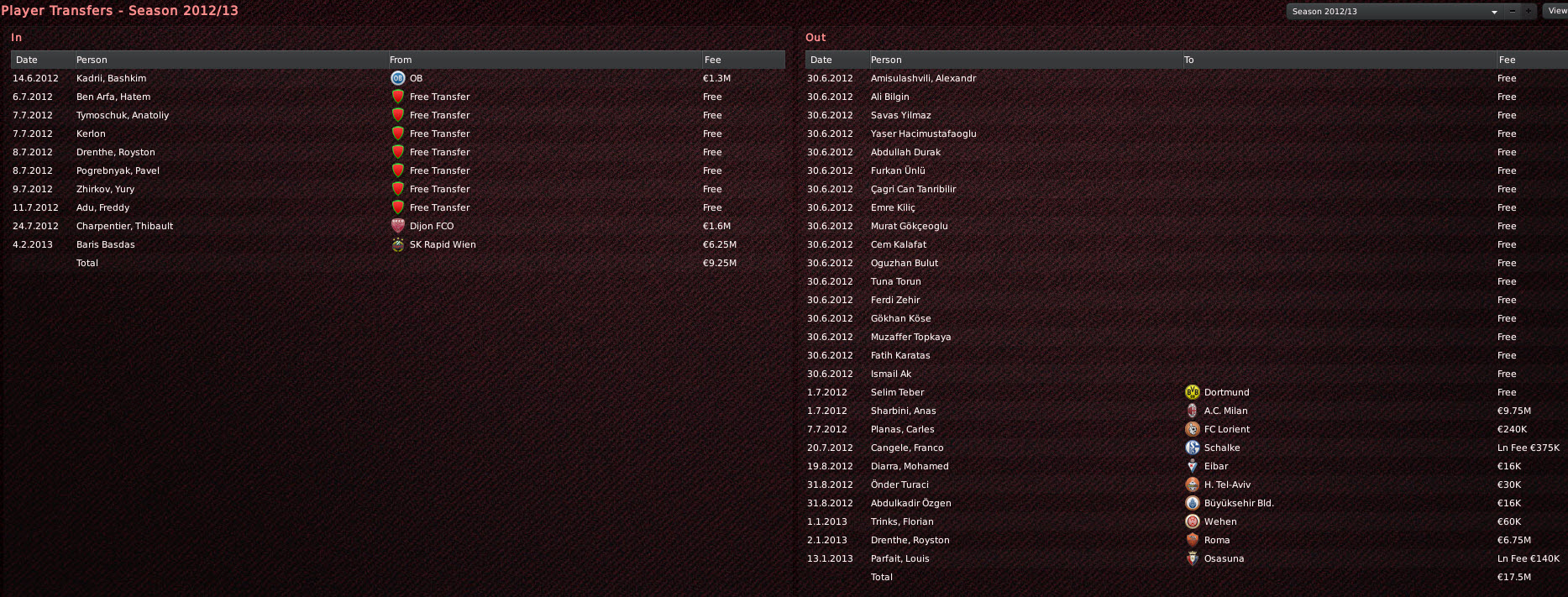The image size is (1568, 597).
Task: Click the Osasuna club badge
Action: (x=1193, y=558)
